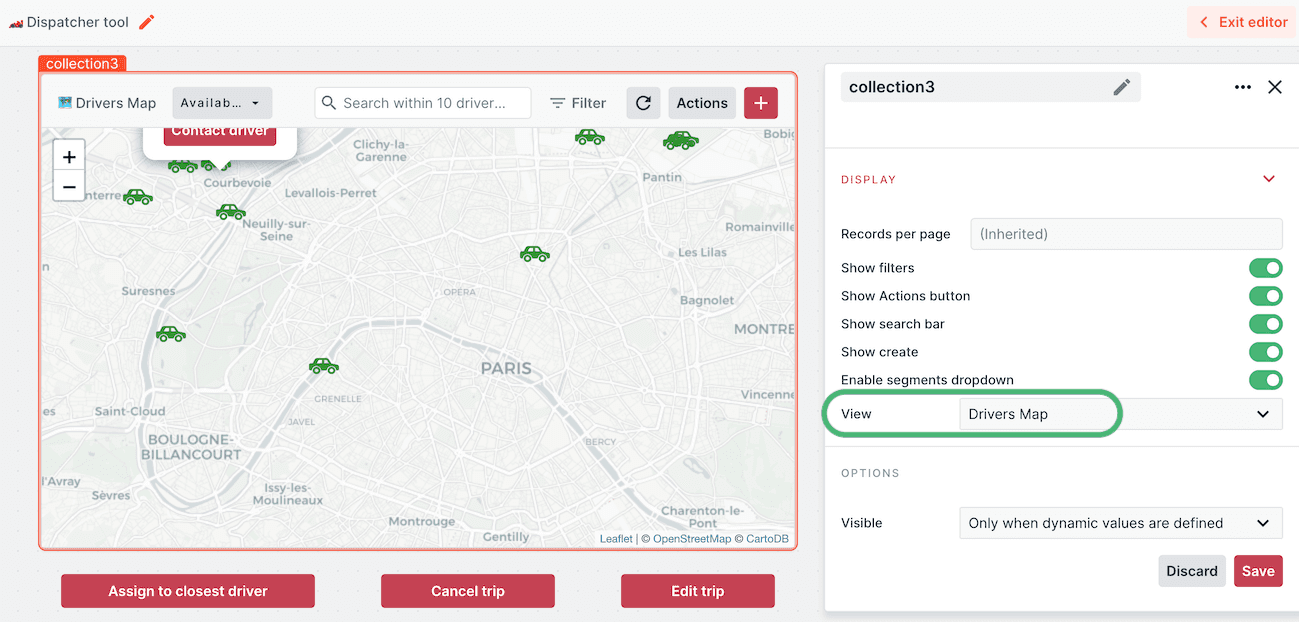Click the Discard button
The image size is (1299, 622).
click(1192, 571)
